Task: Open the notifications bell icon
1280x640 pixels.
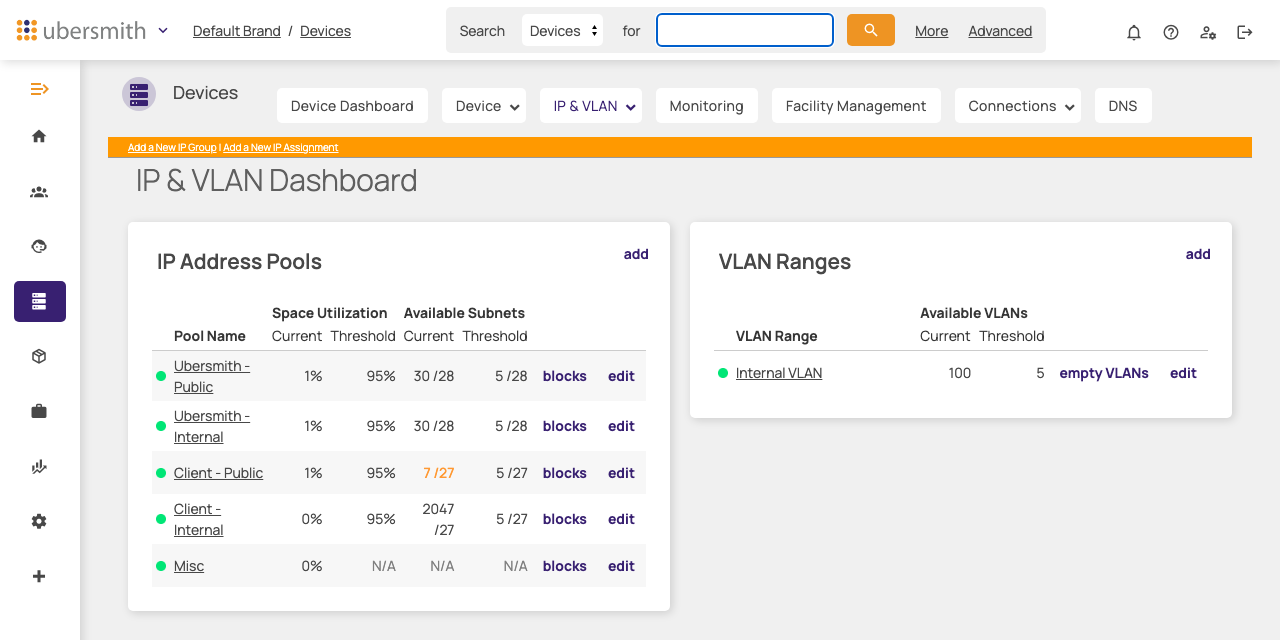Action: [x=1134, y=32]
